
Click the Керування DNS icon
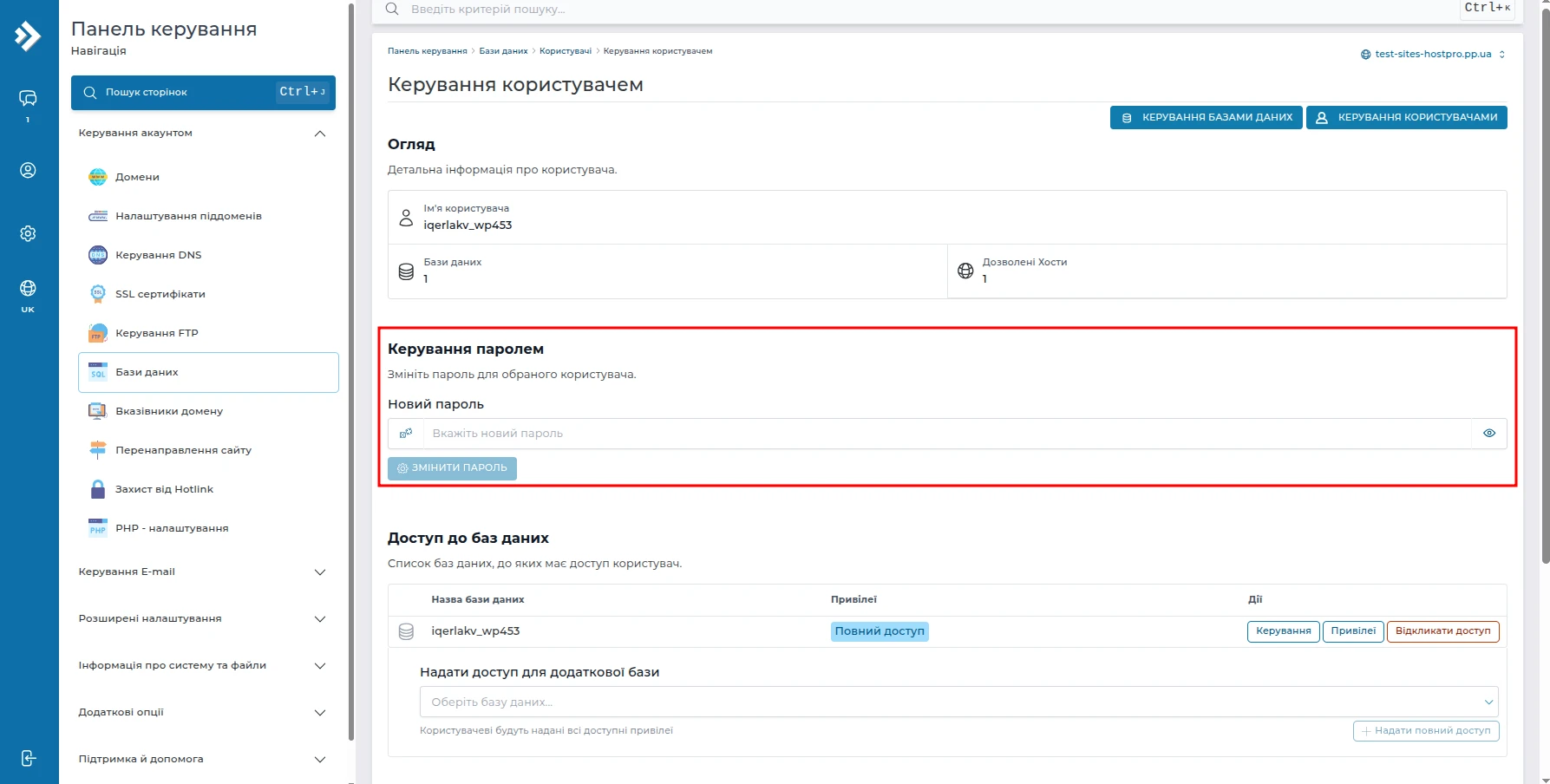pyautogui.click(x=98, y=255)
